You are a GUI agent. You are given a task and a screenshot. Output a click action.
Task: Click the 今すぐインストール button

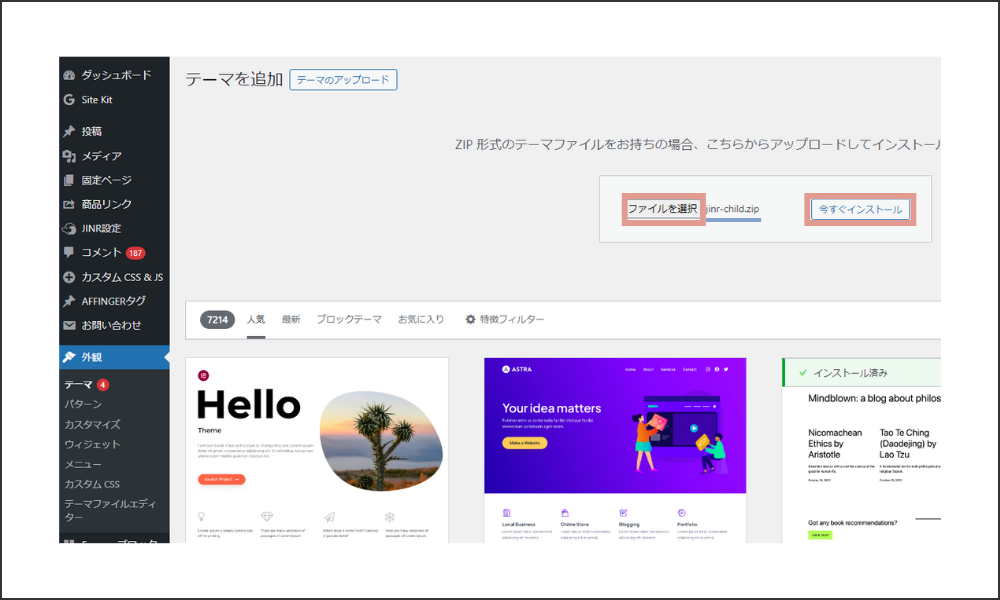coord(860,209)
